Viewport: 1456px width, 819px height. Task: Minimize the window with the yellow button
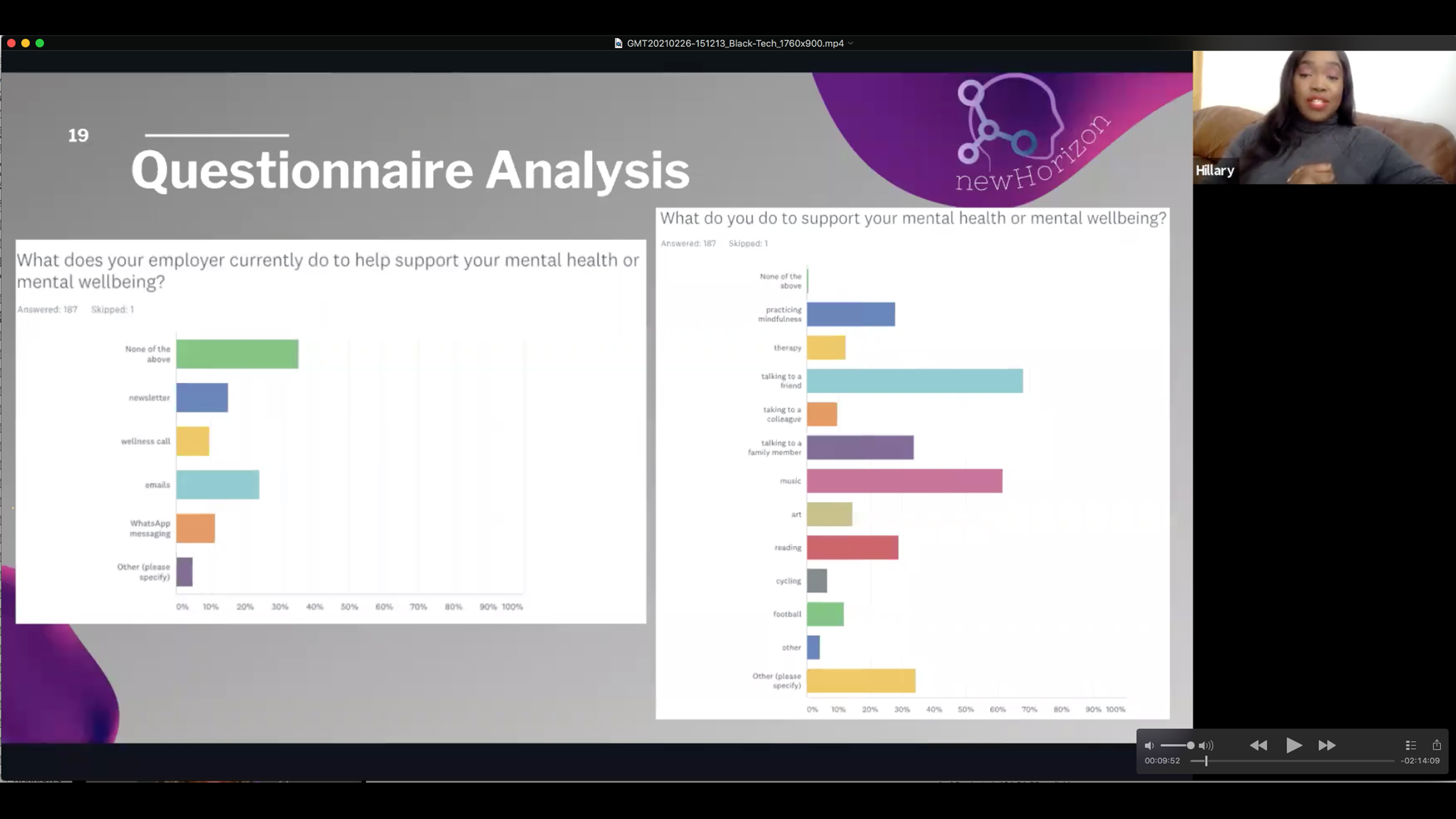[26, 43]
